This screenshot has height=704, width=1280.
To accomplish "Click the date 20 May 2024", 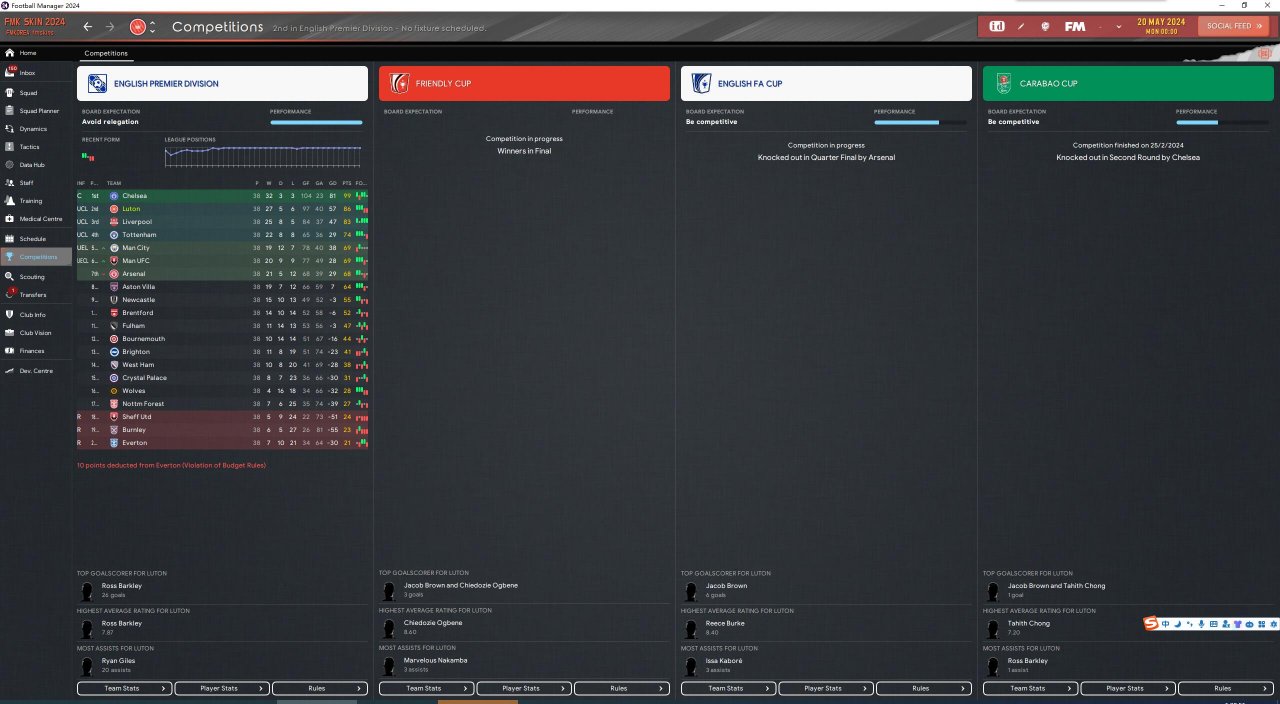I will (1160, 22).
